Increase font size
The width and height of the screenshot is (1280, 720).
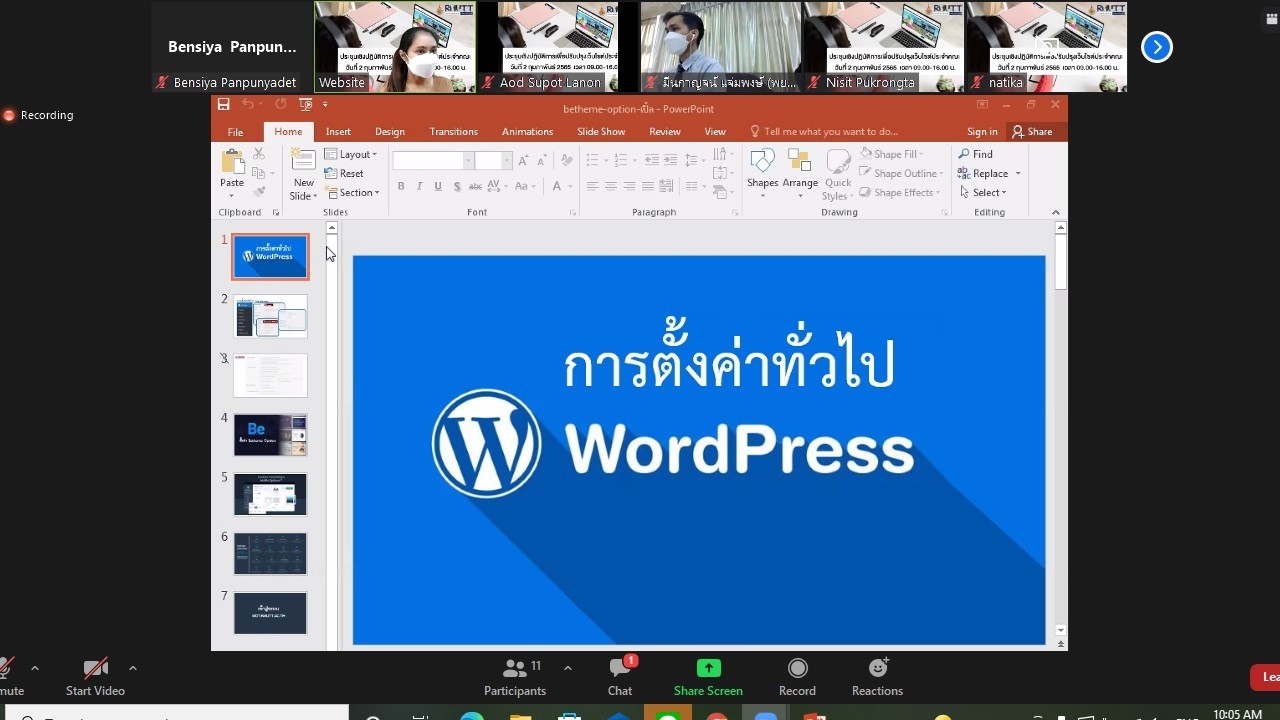522,160
